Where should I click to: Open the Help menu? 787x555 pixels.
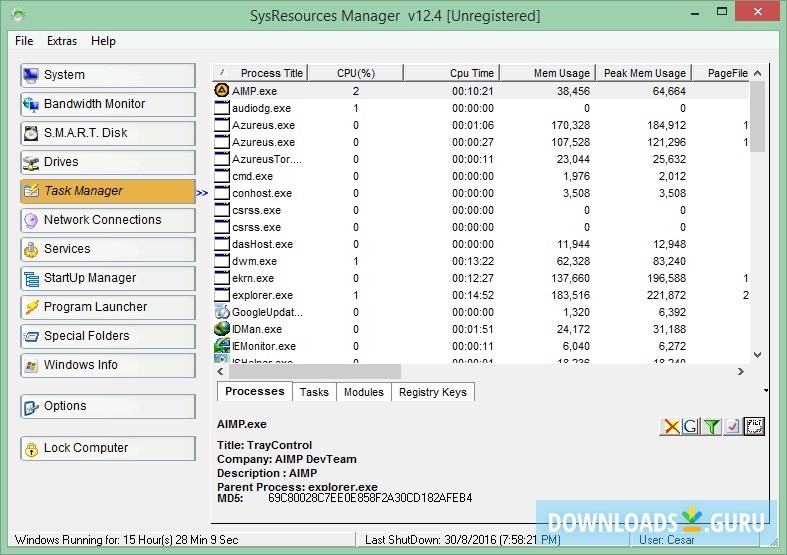coord(103,41)
